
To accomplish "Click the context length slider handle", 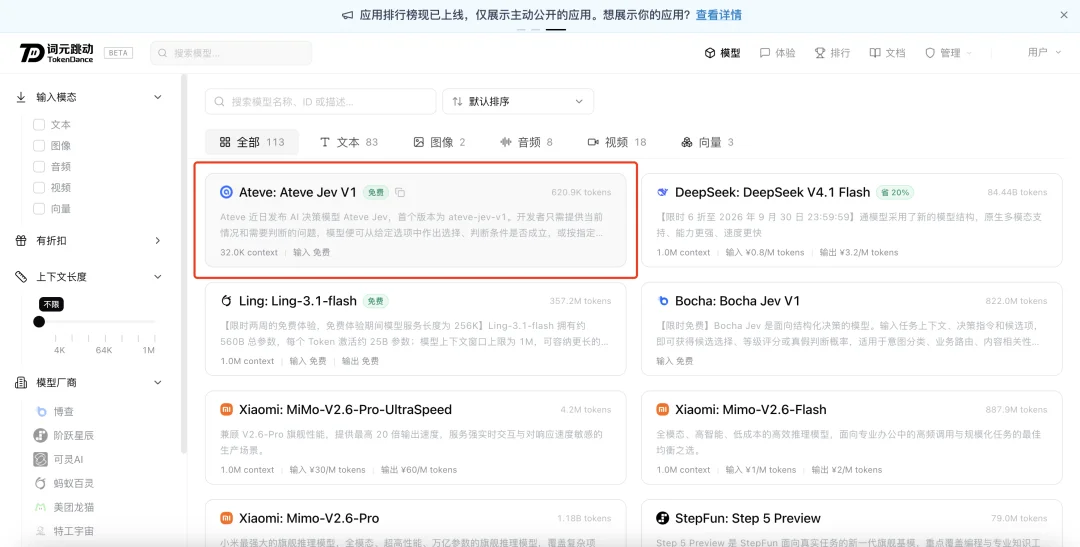I will coord(39,322).
